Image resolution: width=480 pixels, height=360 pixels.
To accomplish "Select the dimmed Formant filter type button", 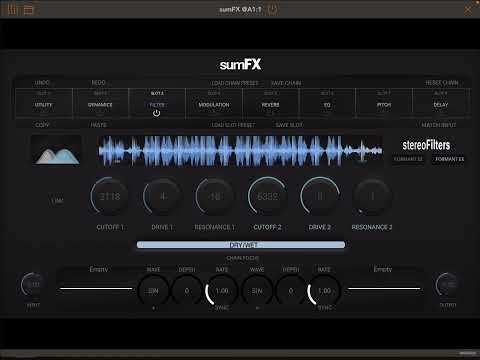I will click(408, 159).
